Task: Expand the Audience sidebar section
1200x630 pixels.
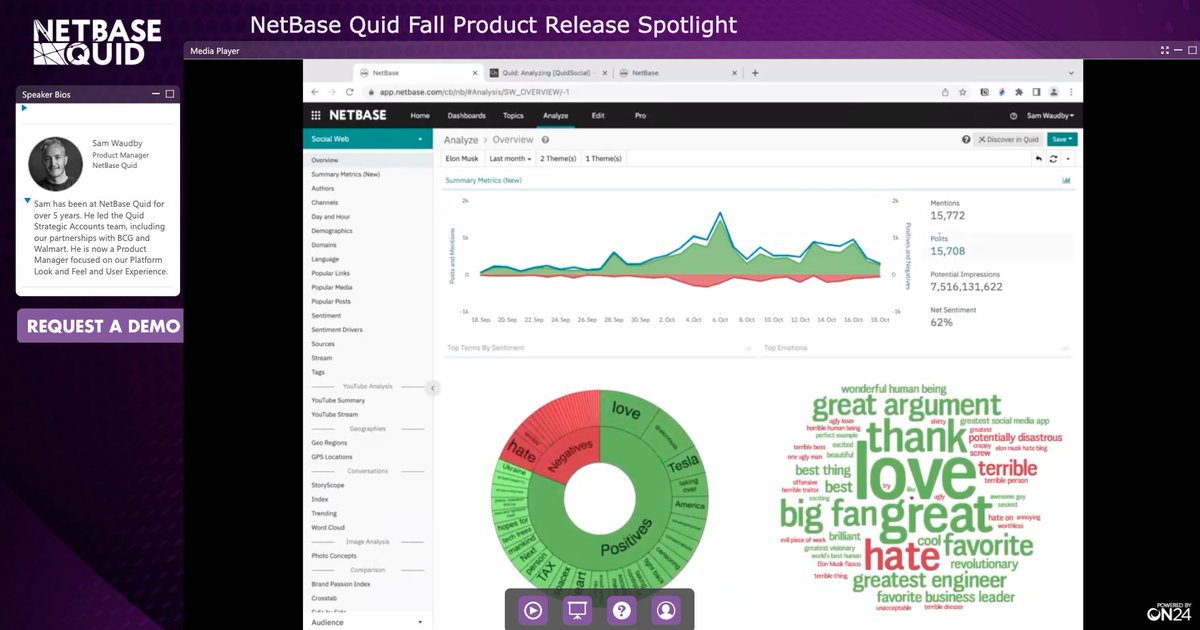Action: click(420, 622)
